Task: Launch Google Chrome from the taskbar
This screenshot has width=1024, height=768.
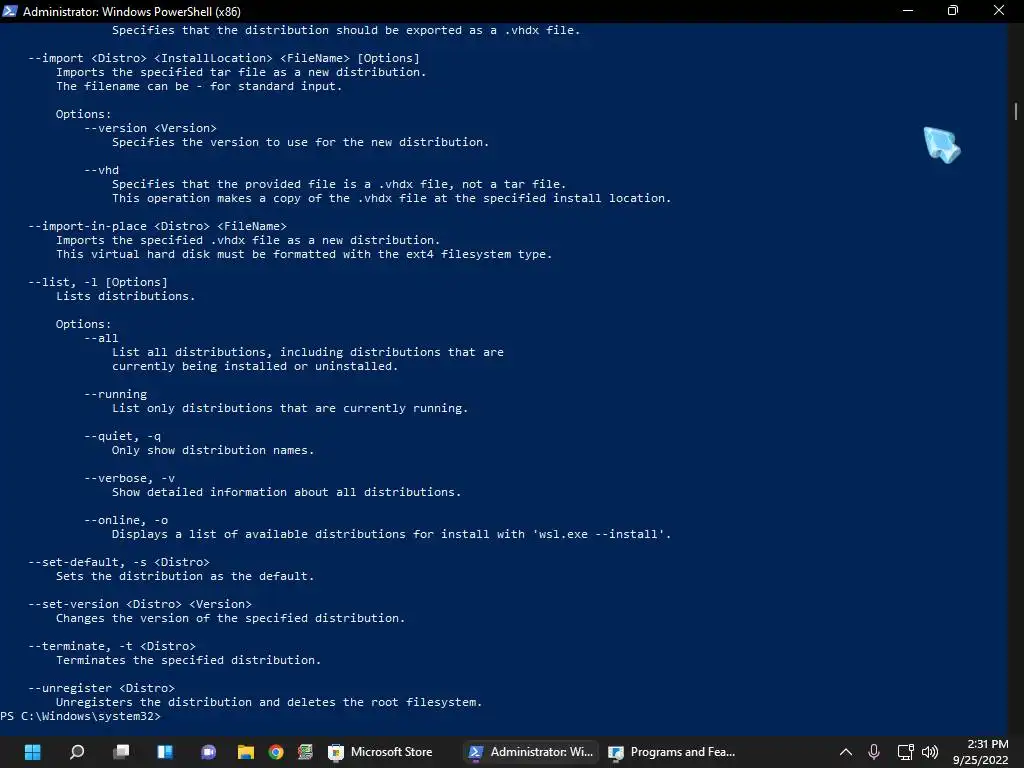Action: pos(276,752)
